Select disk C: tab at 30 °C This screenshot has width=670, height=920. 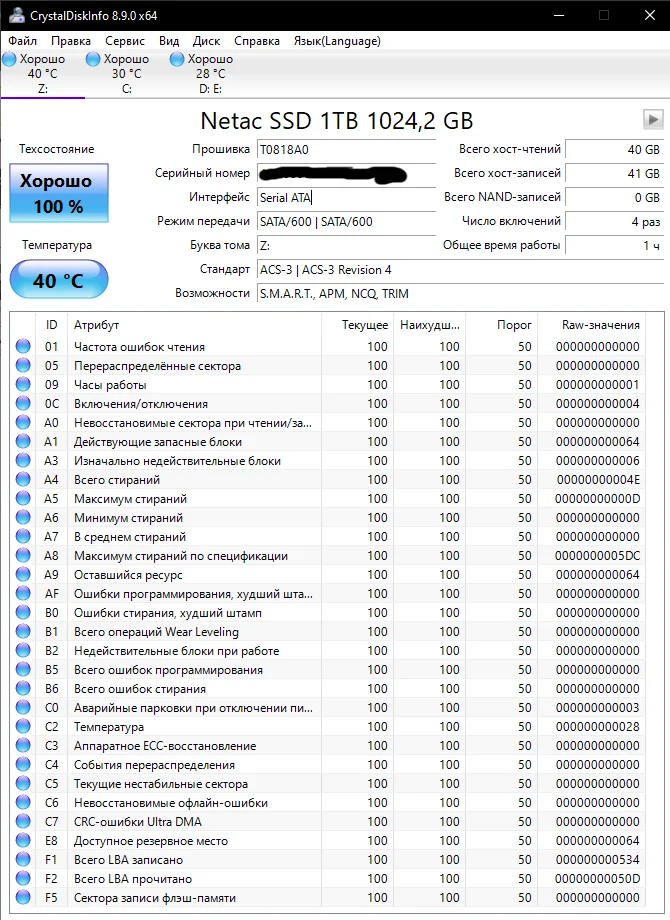126,74
